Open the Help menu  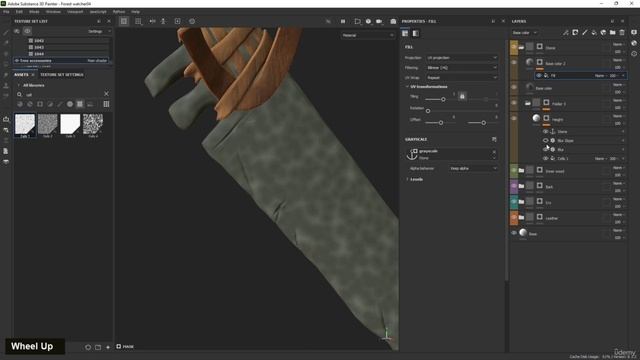[136, 12]
